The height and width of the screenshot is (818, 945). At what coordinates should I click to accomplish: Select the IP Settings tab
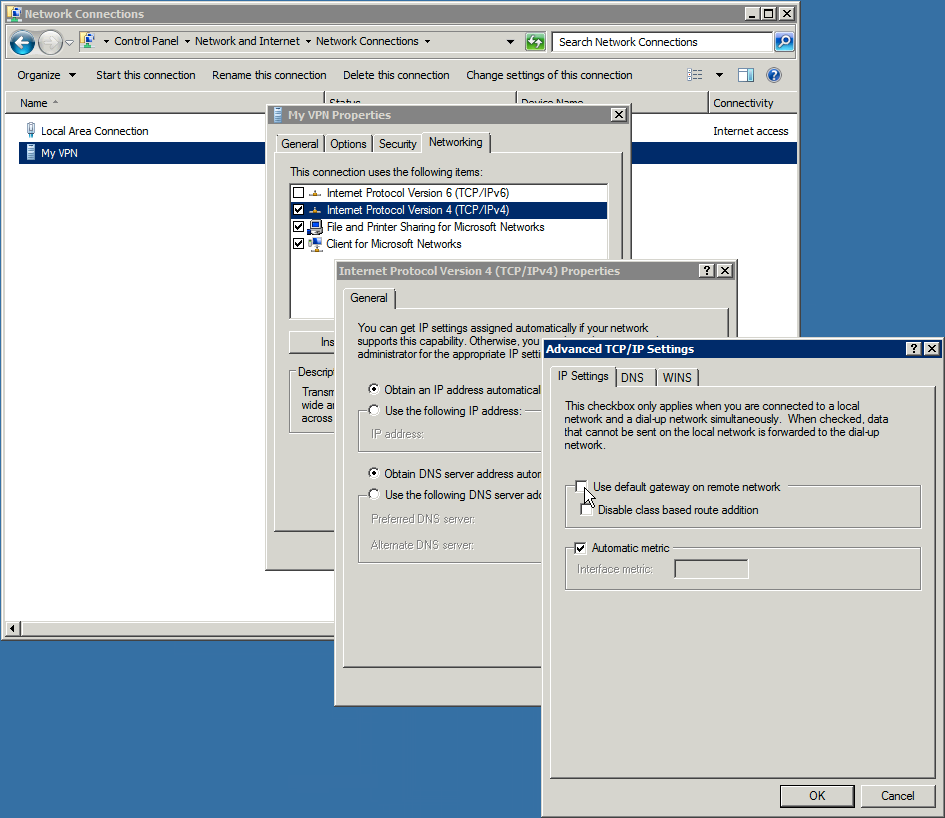tap(583, 376)
